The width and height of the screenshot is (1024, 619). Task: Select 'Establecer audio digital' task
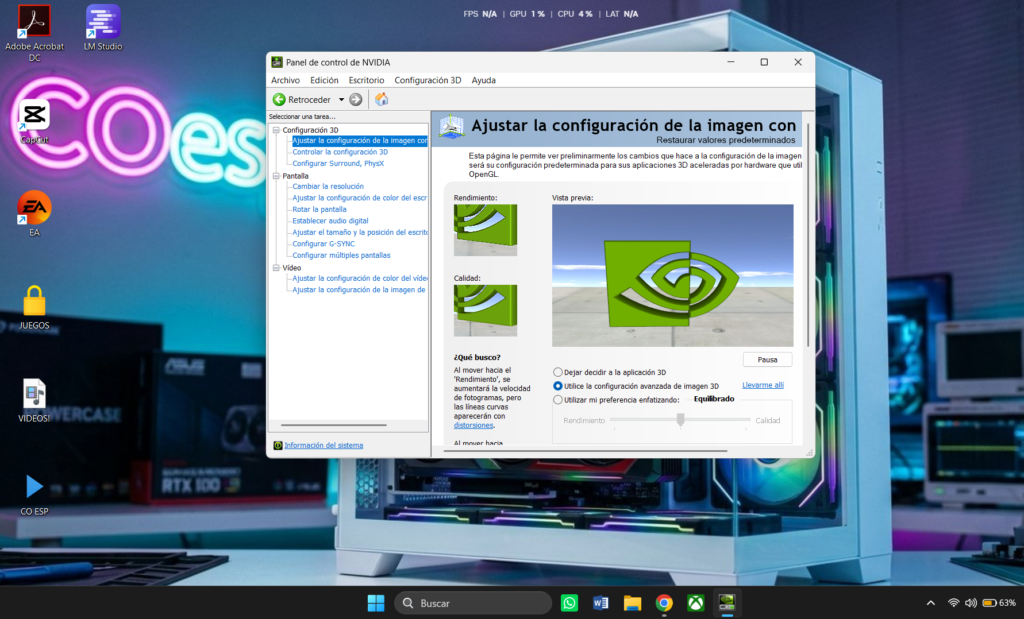330,221
